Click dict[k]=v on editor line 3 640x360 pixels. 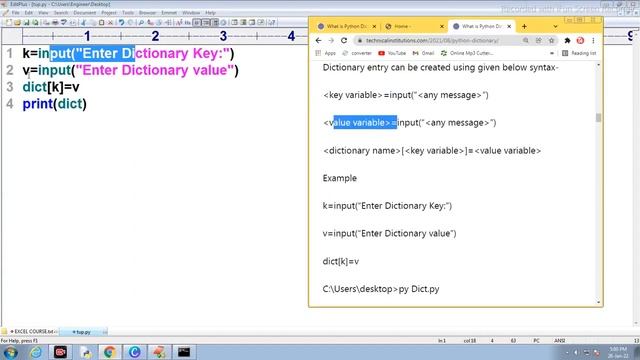(51, 87)
